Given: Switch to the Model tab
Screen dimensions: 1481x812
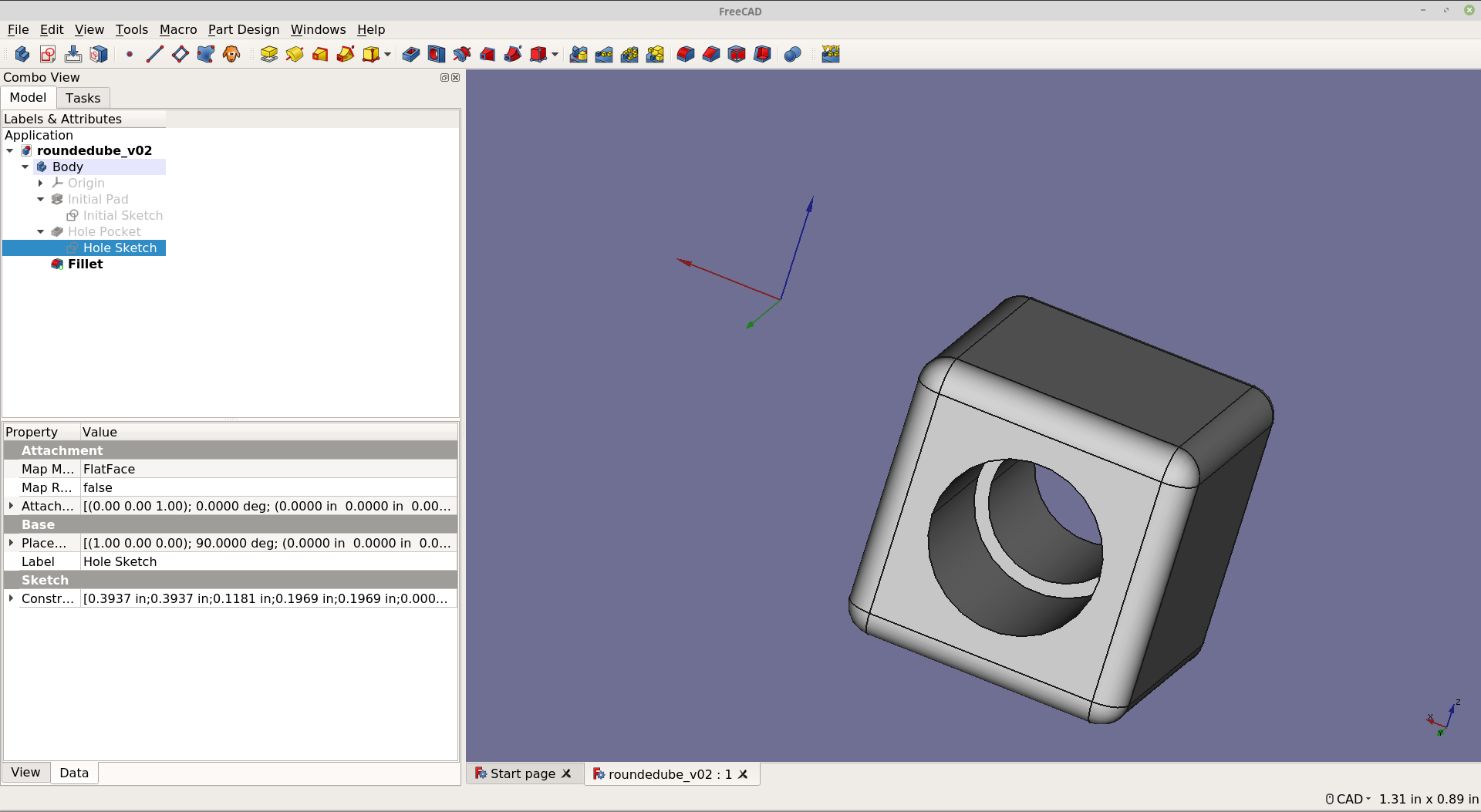Looking at the screenshot, I should click(28, 97).
